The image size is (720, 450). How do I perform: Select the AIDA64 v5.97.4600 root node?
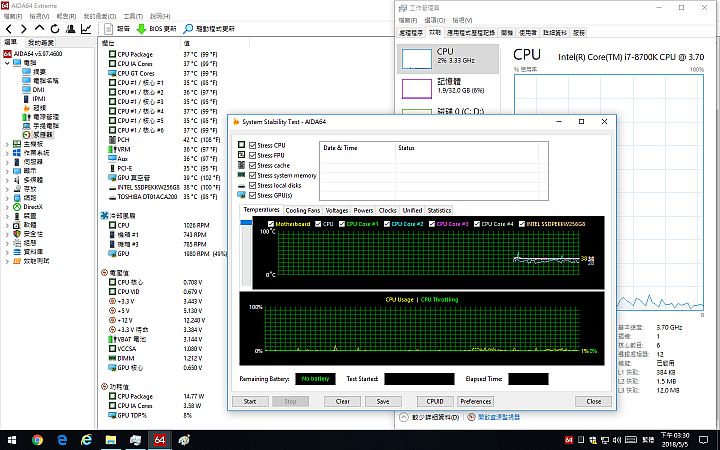[x=38, y=54]
